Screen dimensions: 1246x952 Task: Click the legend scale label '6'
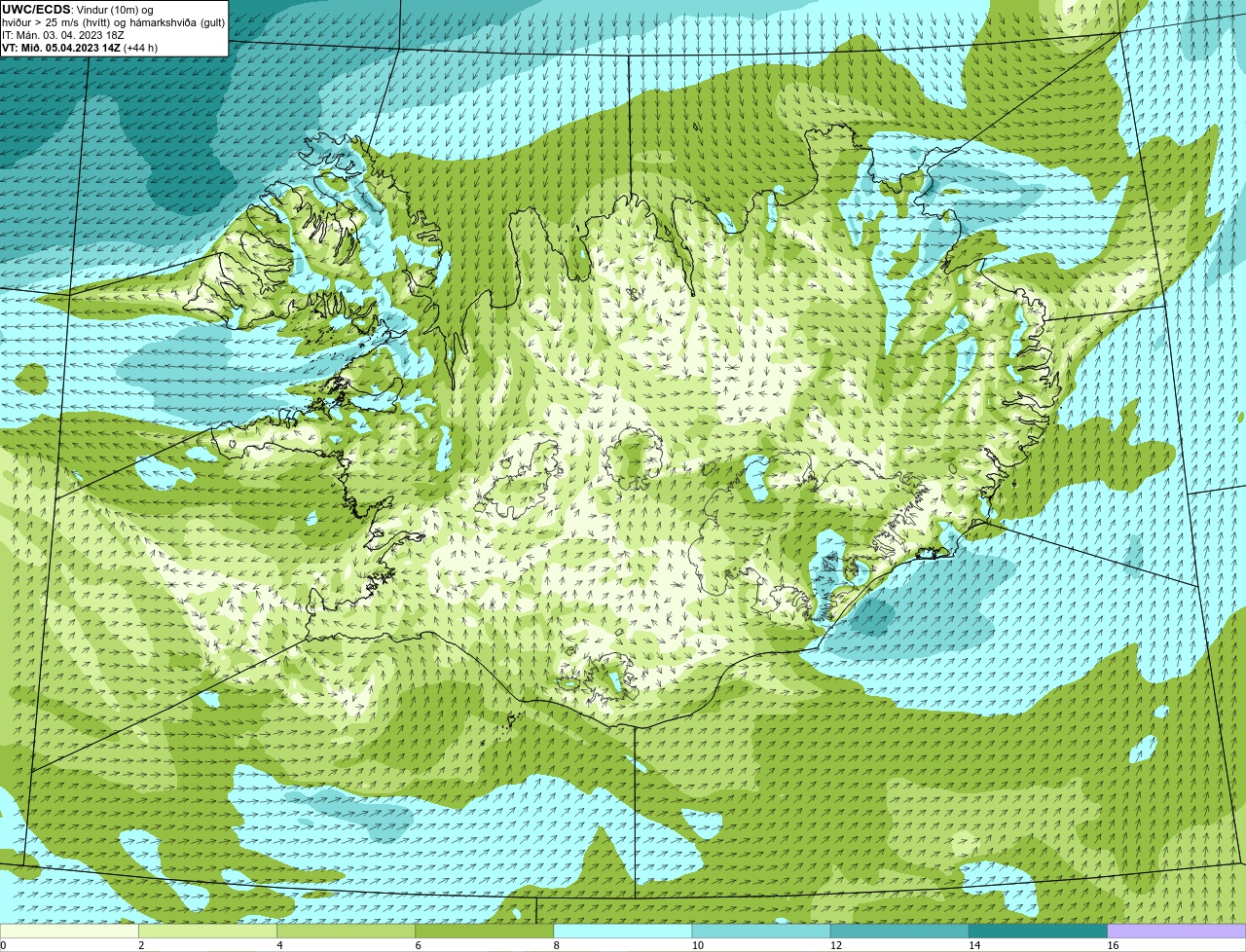pyautogui.click(x=419, y=945)
